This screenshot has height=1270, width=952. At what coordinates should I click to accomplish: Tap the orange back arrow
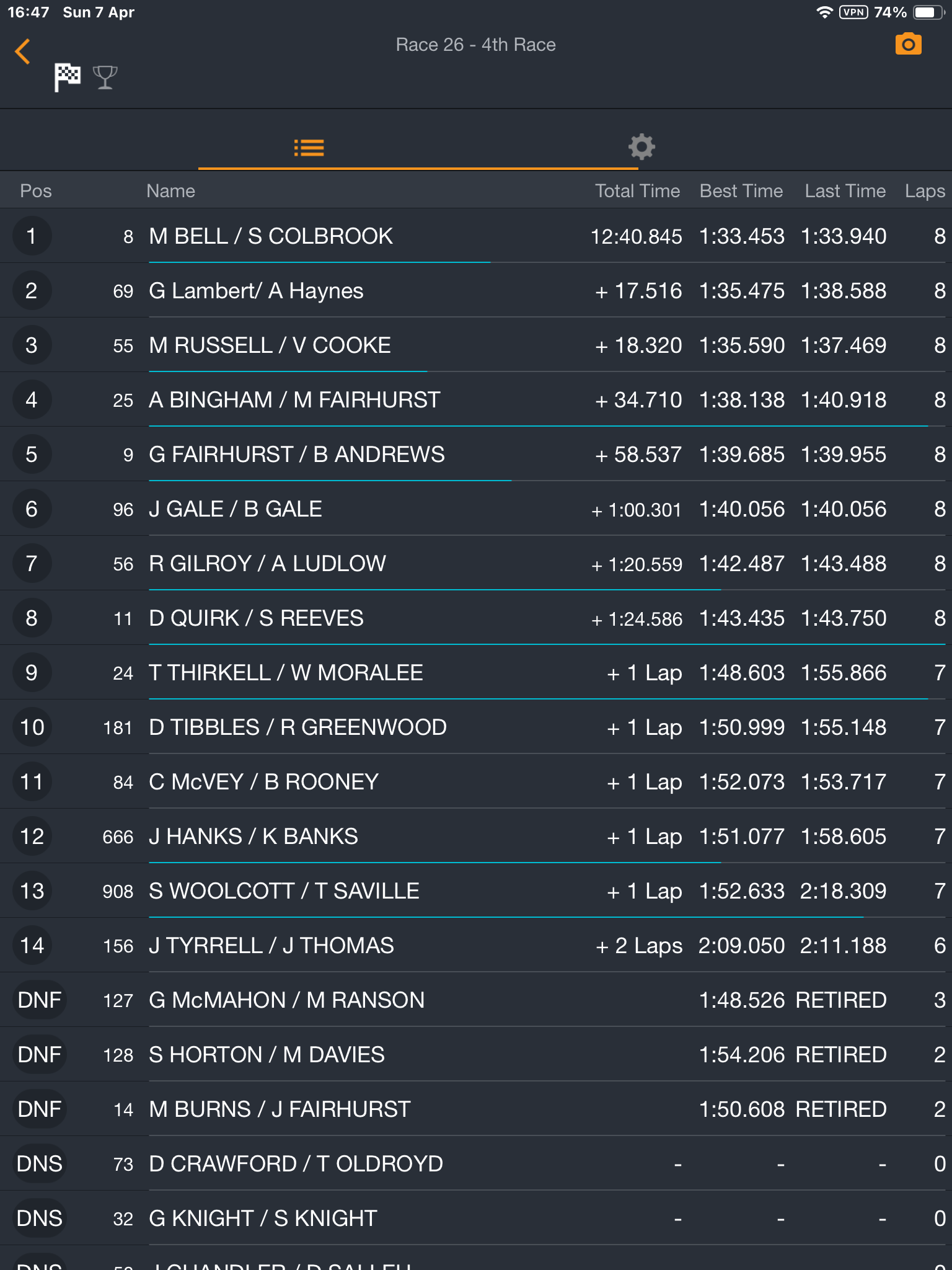click(x=23, y=51)
